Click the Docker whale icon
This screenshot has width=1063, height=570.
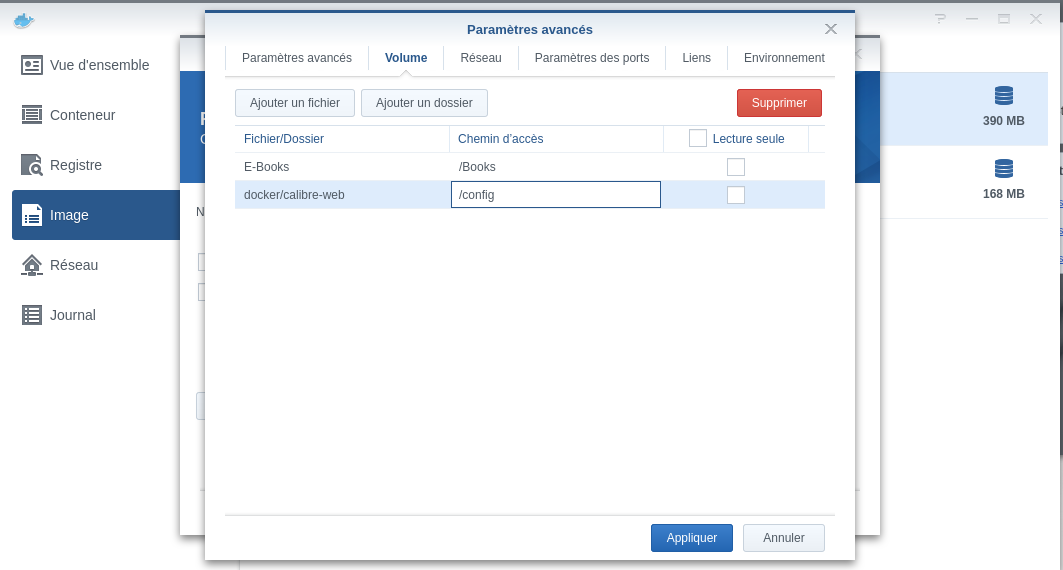click(23, 19)
